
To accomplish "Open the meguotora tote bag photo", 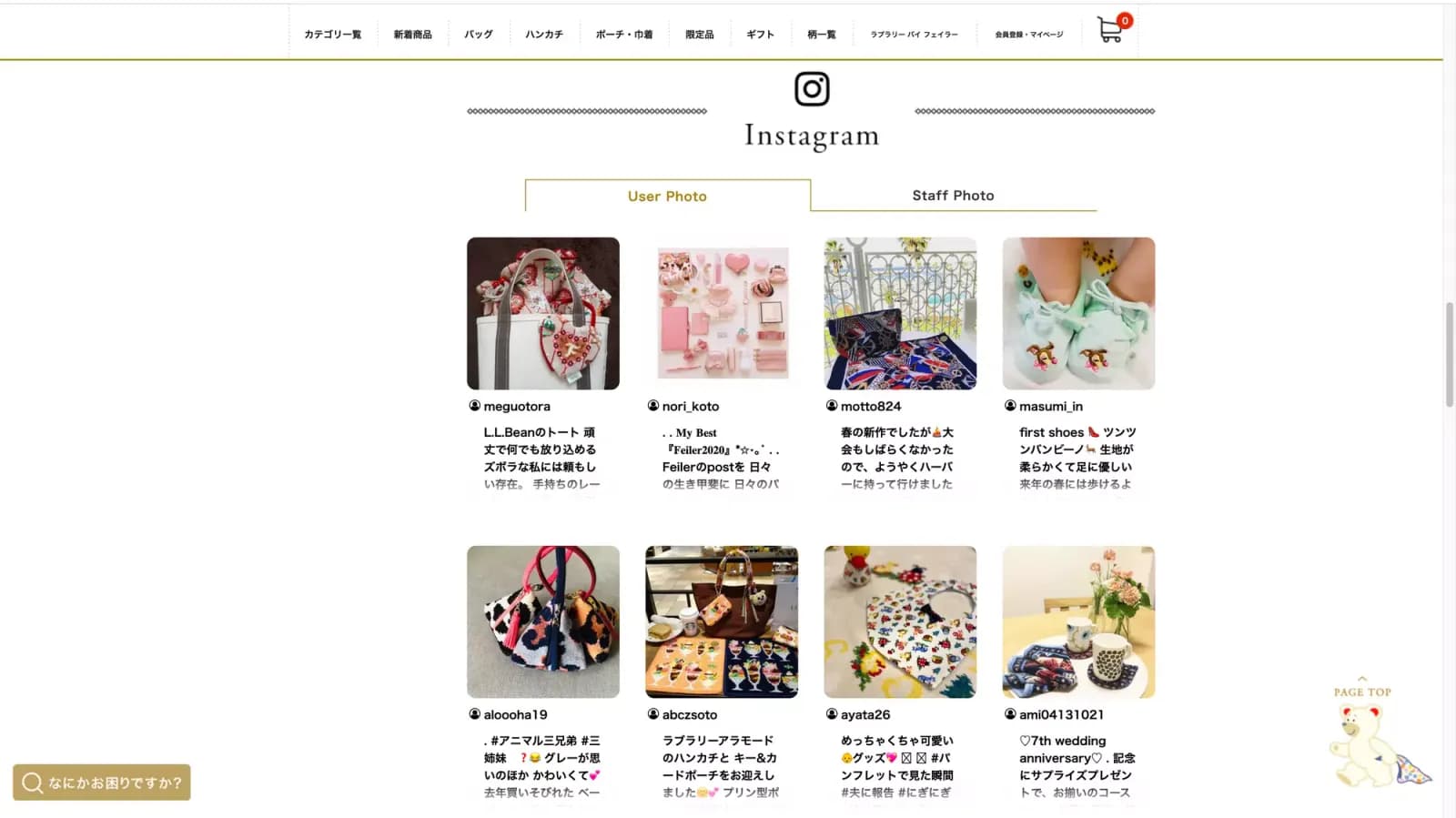I will pyautogui.click(x=543, y=314).
